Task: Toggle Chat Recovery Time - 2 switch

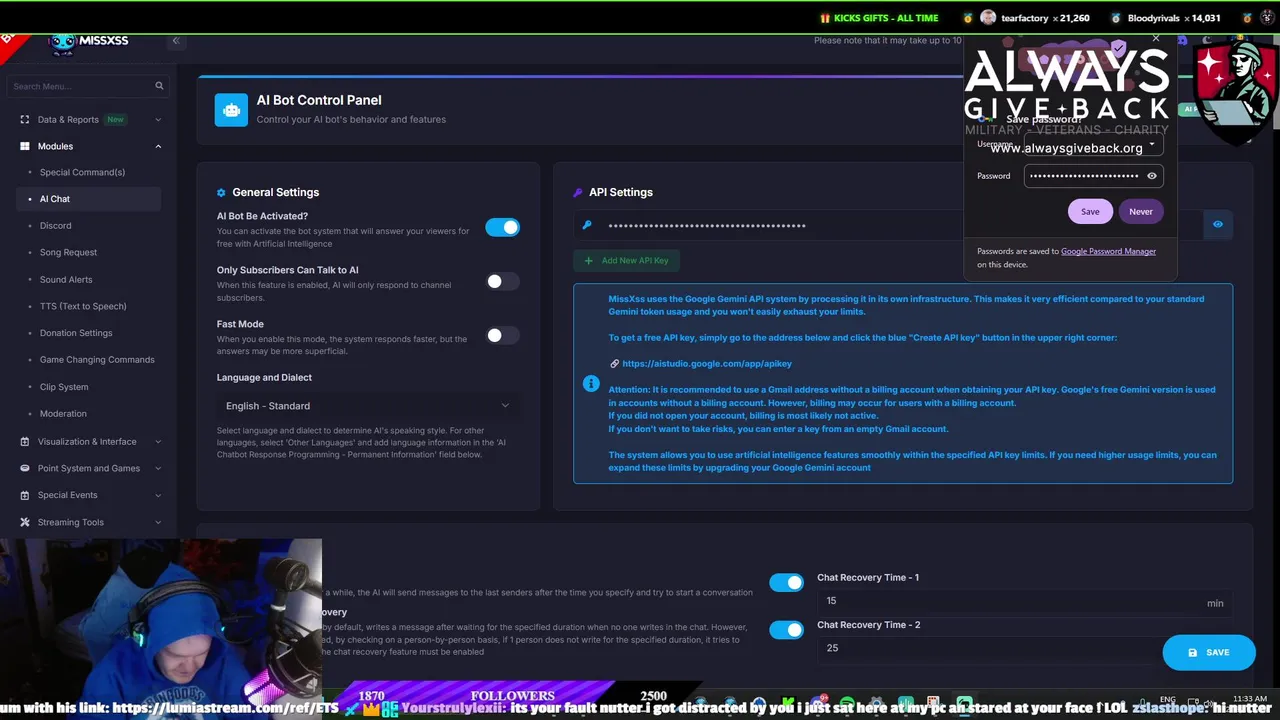Action: 786,630
